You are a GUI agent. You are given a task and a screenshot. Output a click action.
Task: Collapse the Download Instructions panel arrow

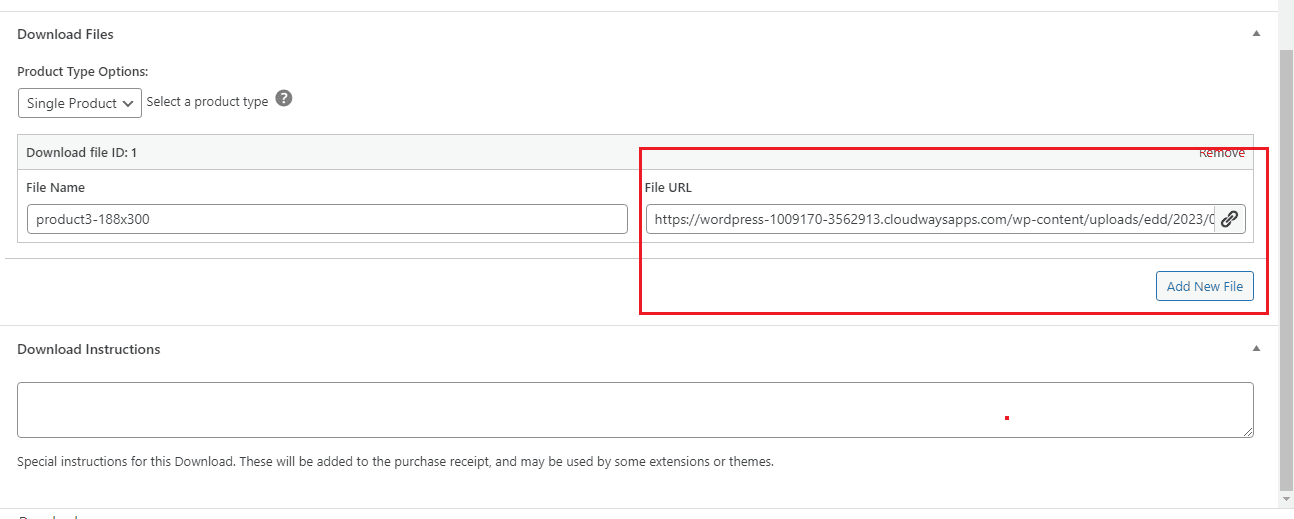(1256, 349)
